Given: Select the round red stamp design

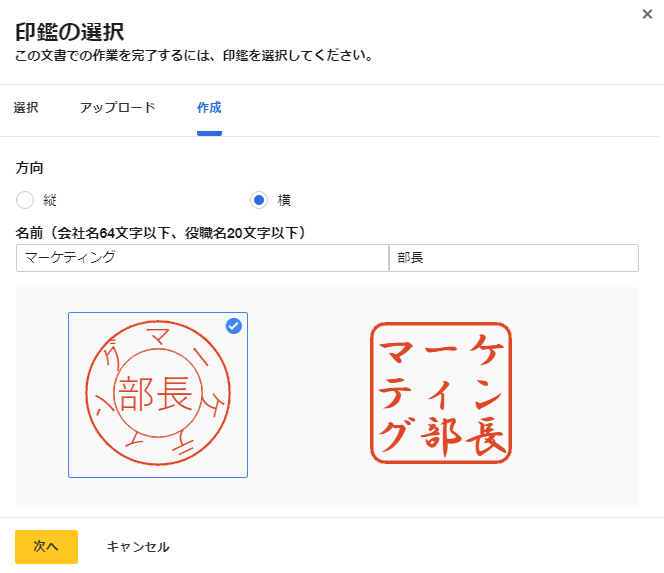Looking at the screenshot, I should pos(158,394).
